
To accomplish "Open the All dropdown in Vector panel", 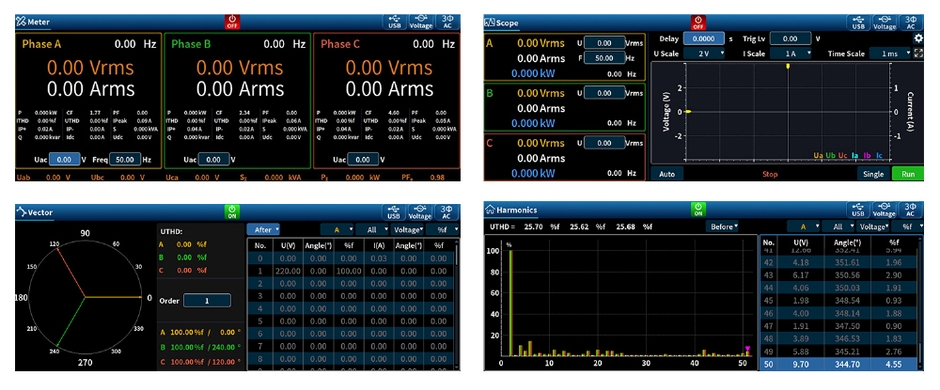I will click(x=372, y=229).
